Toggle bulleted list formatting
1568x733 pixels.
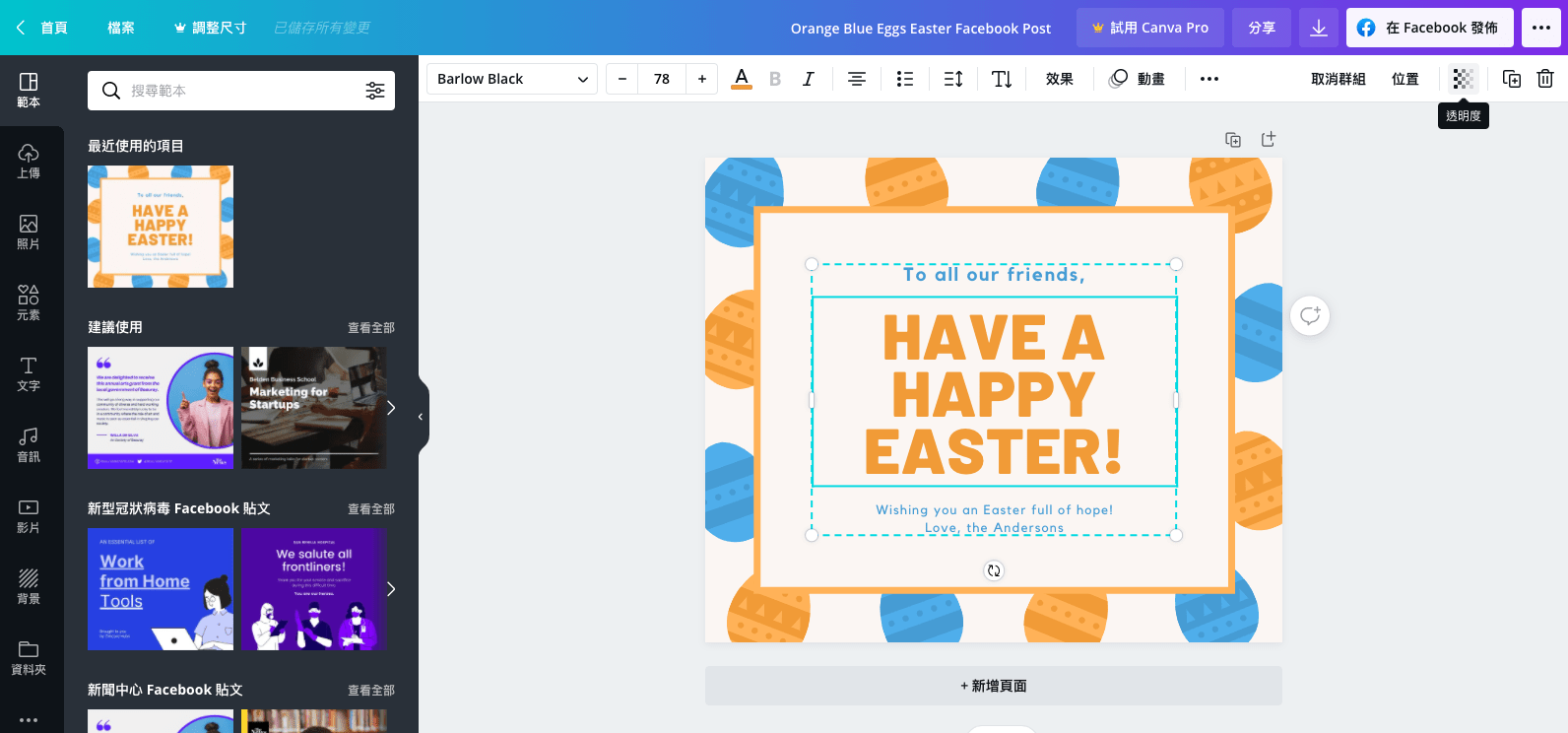905,79
